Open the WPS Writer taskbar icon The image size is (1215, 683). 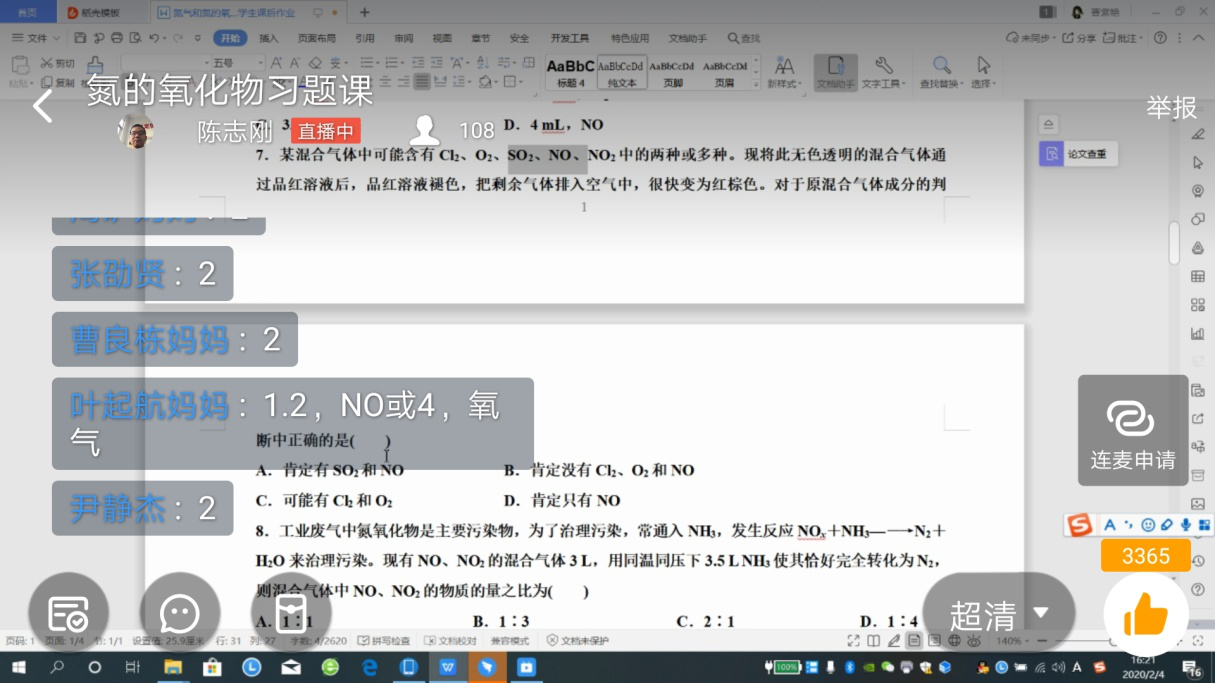point(448,667)
